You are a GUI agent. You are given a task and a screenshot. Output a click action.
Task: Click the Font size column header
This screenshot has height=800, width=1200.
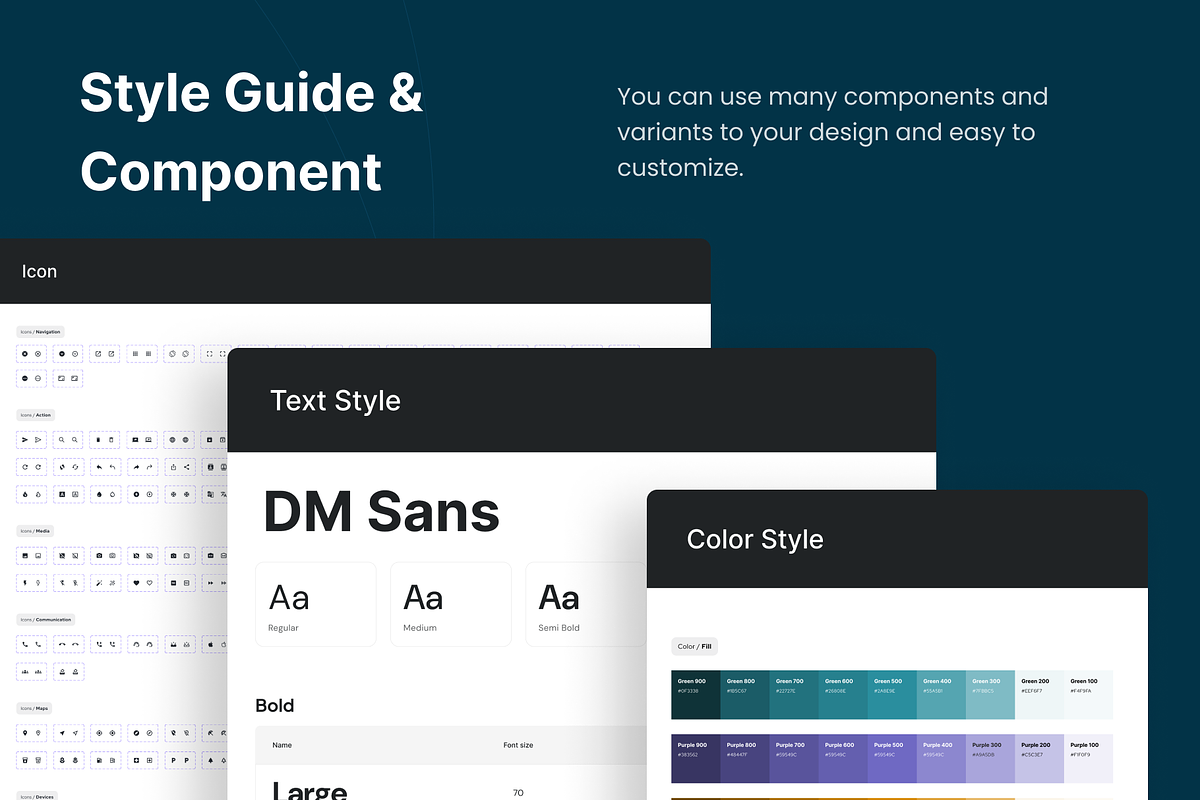click(x=518, y=745)
